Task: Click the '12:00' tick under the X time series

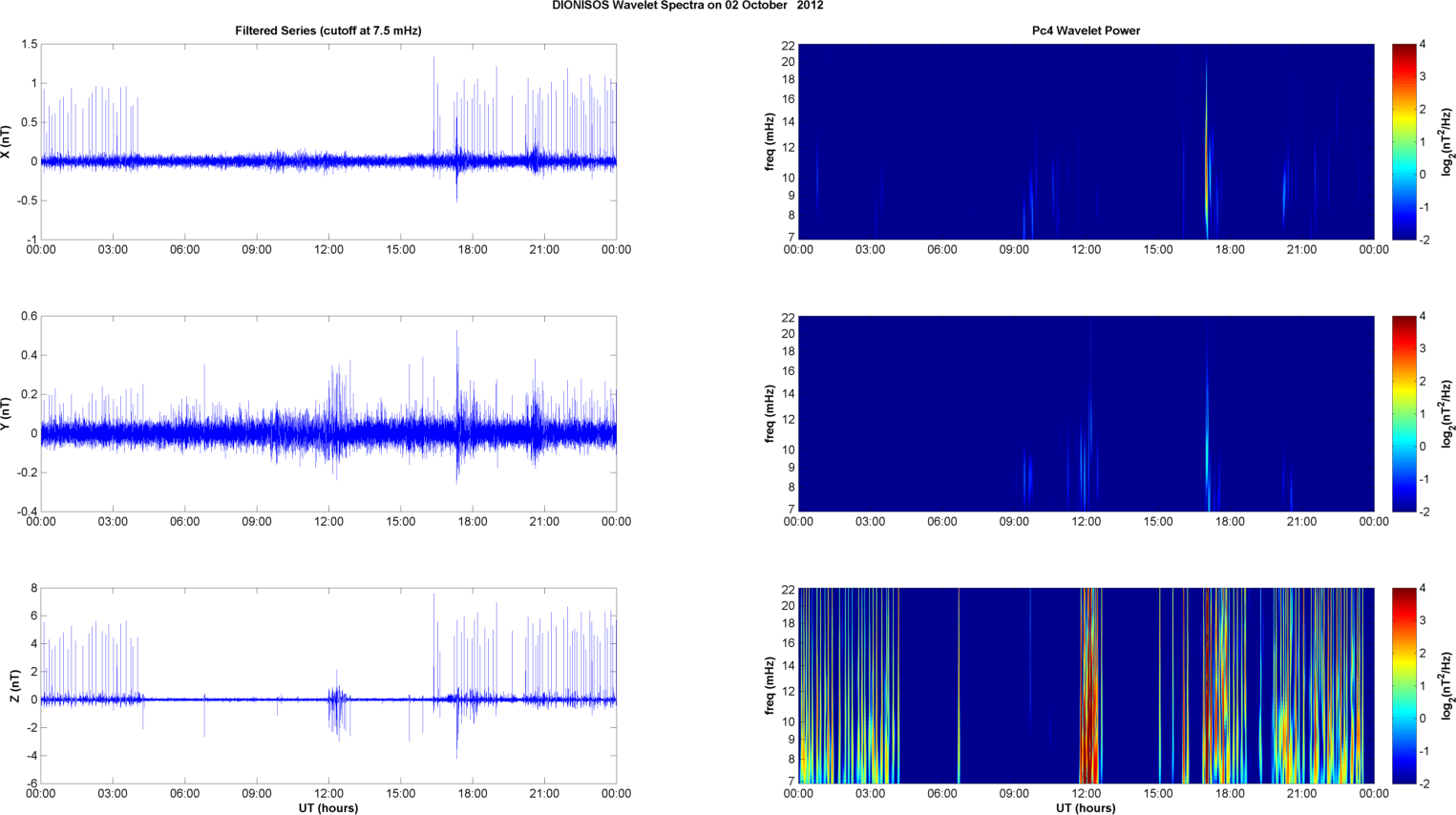Action: pos(328,250)
